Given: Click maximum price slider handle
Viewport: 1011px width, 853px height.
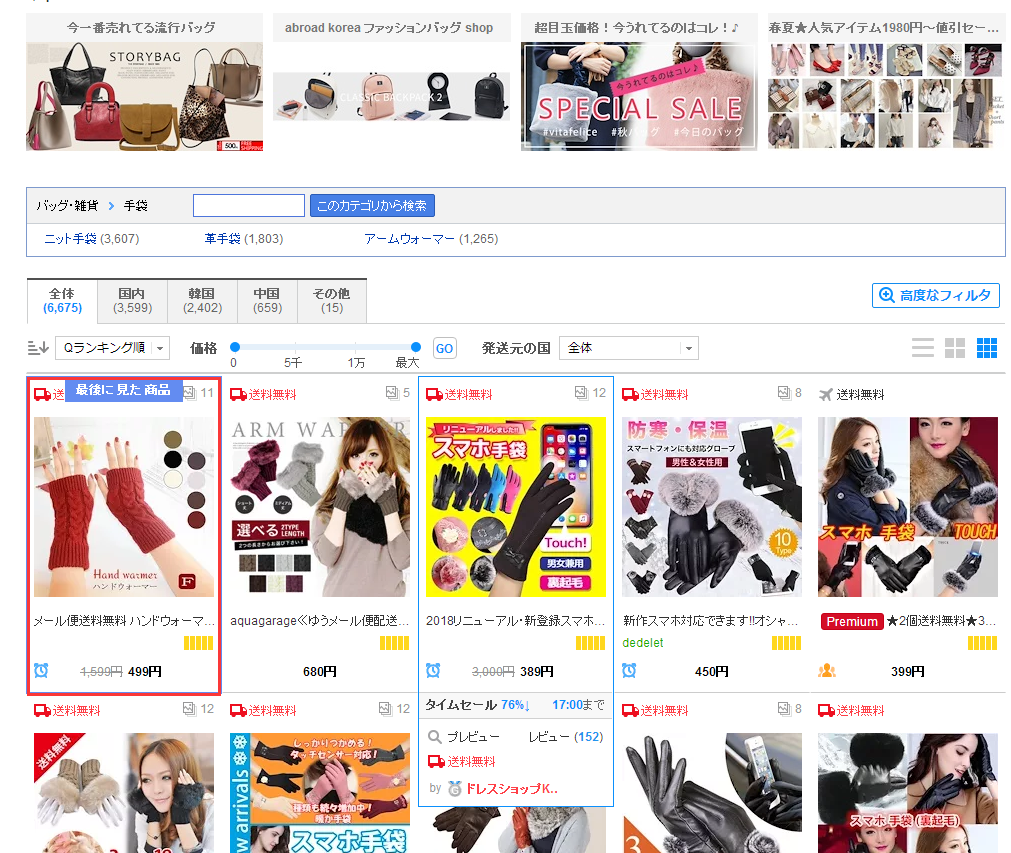Looking at the screenshot, I should (416, 347).
